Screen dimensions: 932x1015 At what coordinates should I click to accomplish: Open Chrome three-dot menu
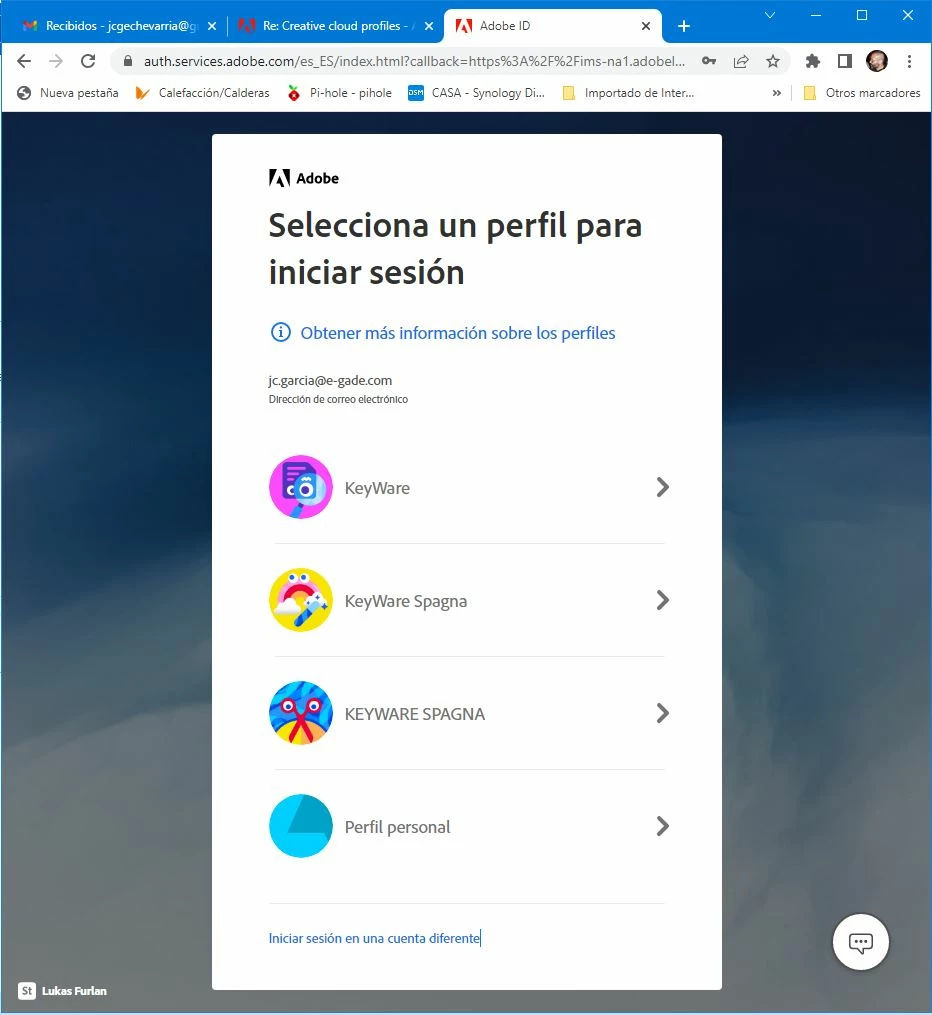[x=909, y=61]
